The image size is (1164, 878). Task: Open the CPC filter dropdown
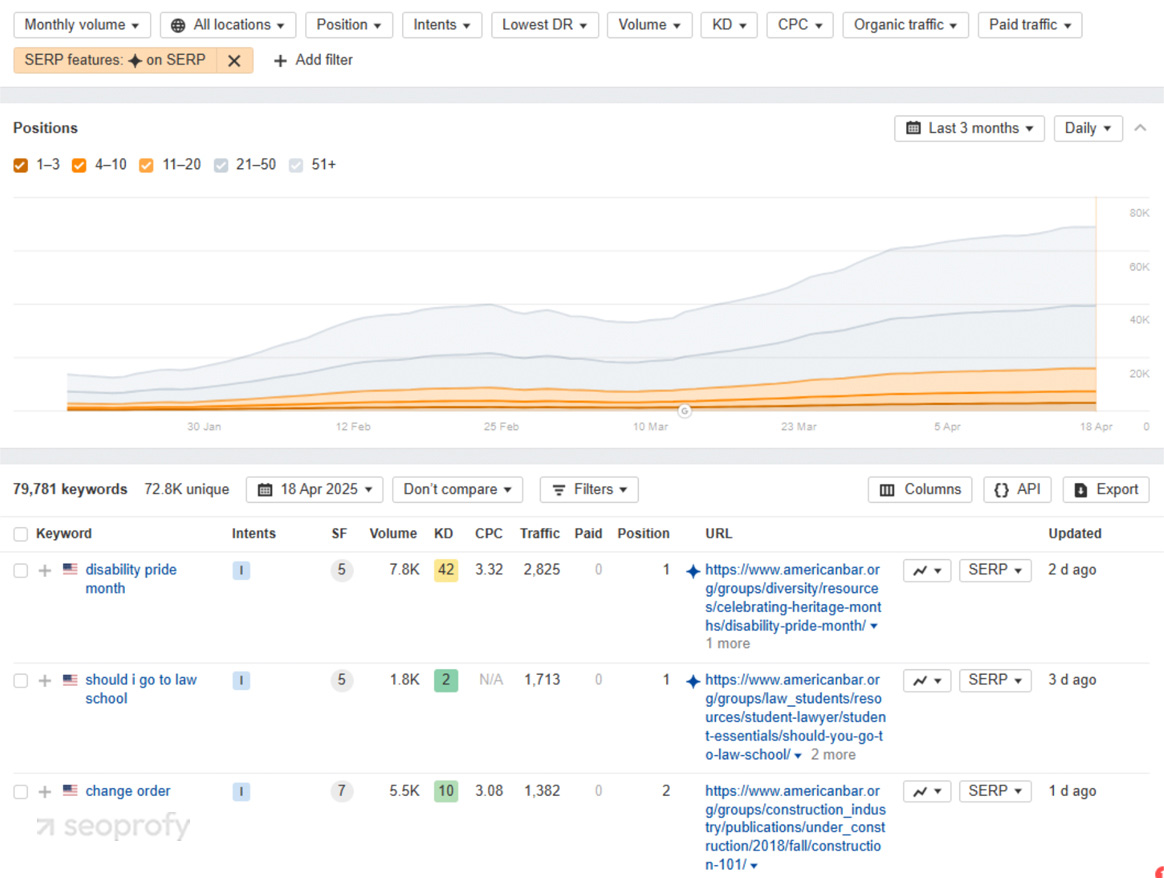coord(800,25)
